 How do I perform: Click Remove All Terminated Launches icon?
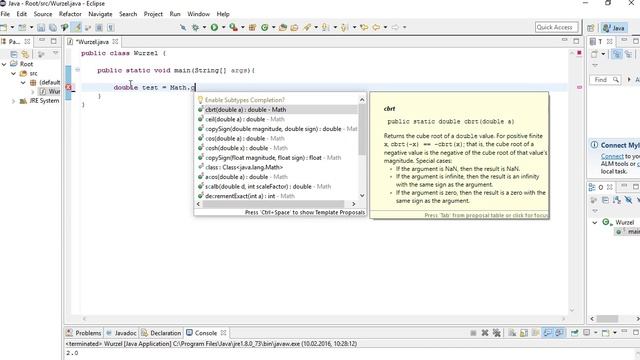pos(496,333)
